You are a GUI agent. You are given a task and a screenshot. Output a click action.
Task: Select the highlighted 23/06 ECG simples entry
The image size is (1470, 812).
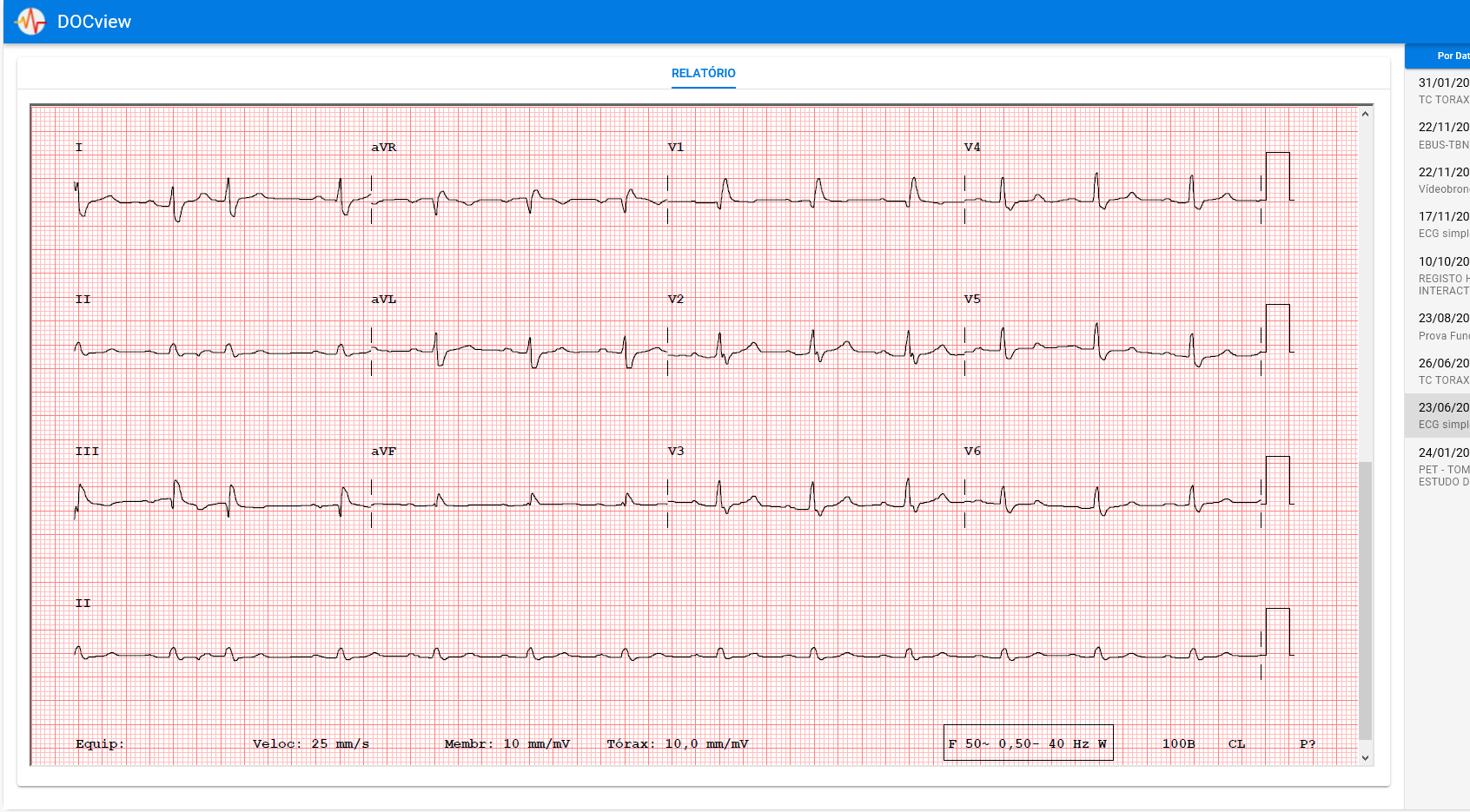click(x=1442, y=416)
